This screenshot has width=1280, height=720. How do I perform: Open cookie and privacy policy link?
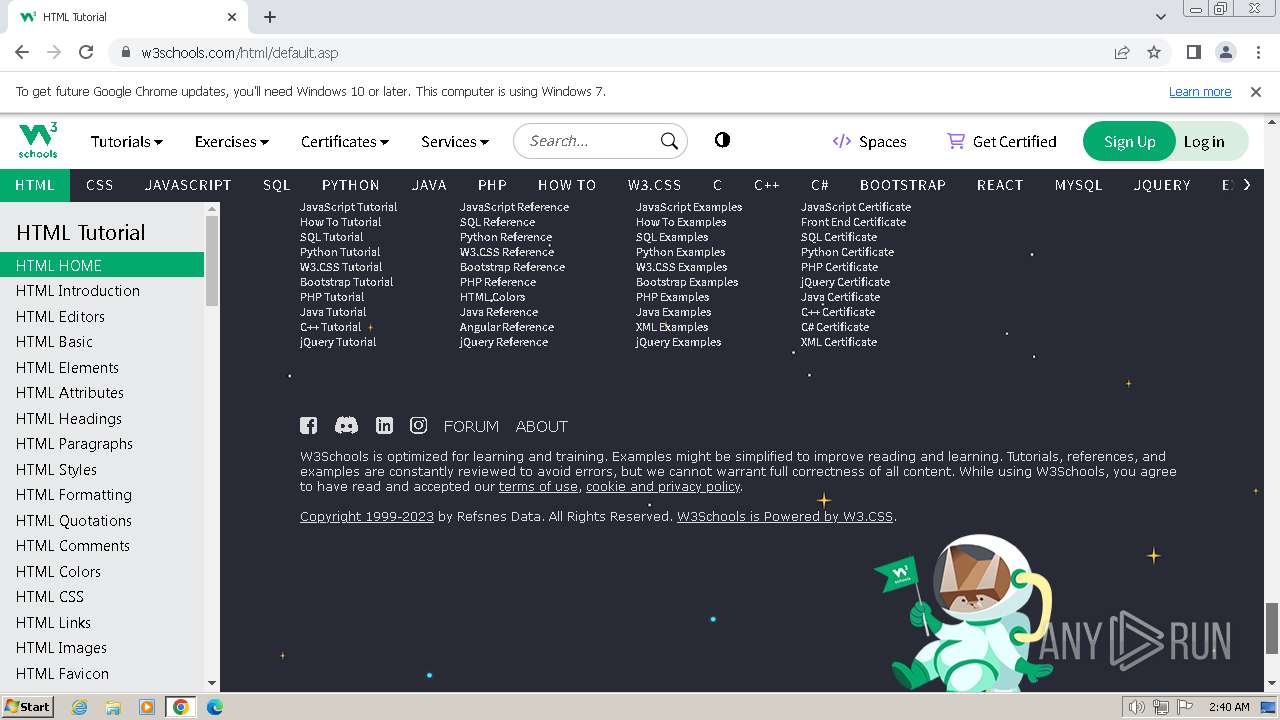click(x=663, y=486)
